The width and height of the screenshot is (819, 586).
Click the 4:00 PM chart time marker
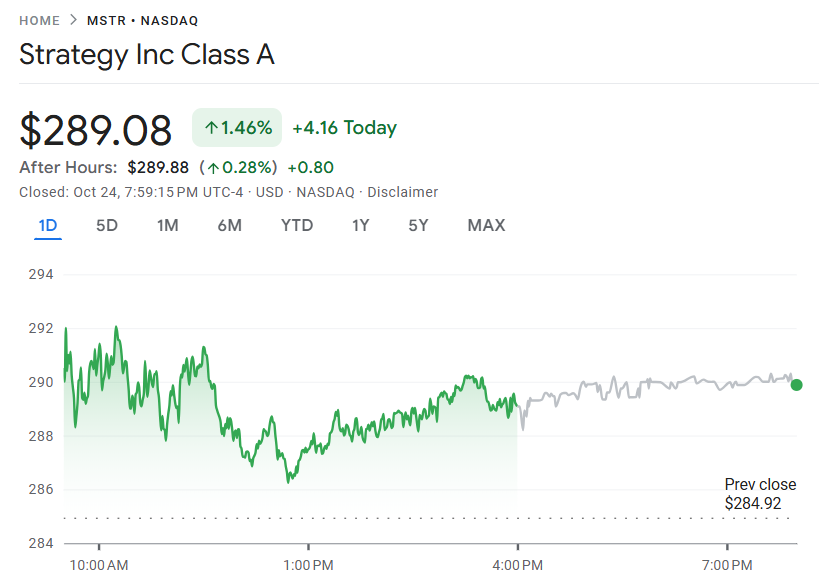point(517,565)
